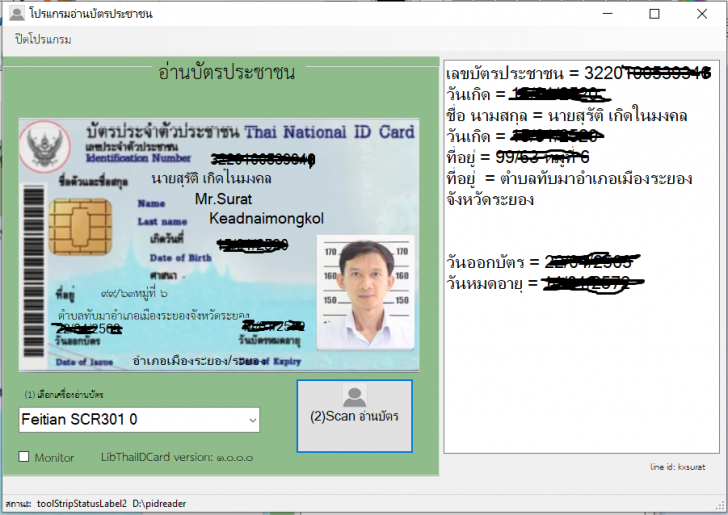The height and width of the screenshot is (515, 728).
Task: Minimize the โปรแกรมอ่านบัตรประชาชน window
Action: [607, 14]
